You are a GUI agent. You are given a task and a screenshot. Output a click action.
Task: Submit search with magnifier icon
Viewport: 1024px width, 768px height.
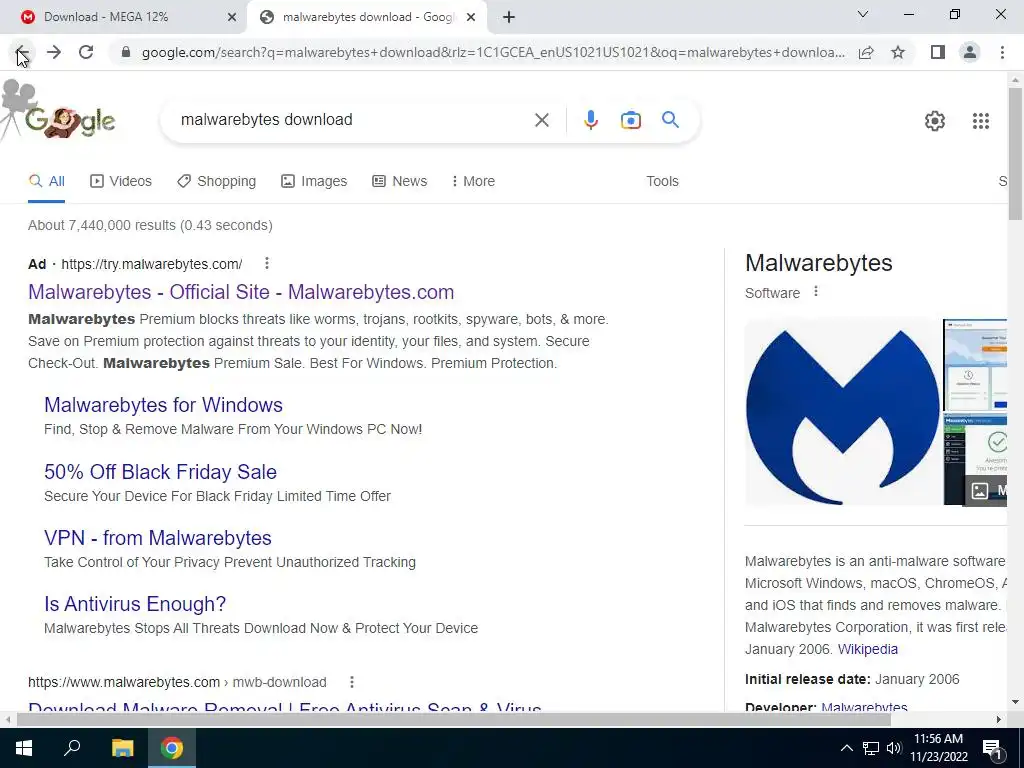click(x=670, y=120)
